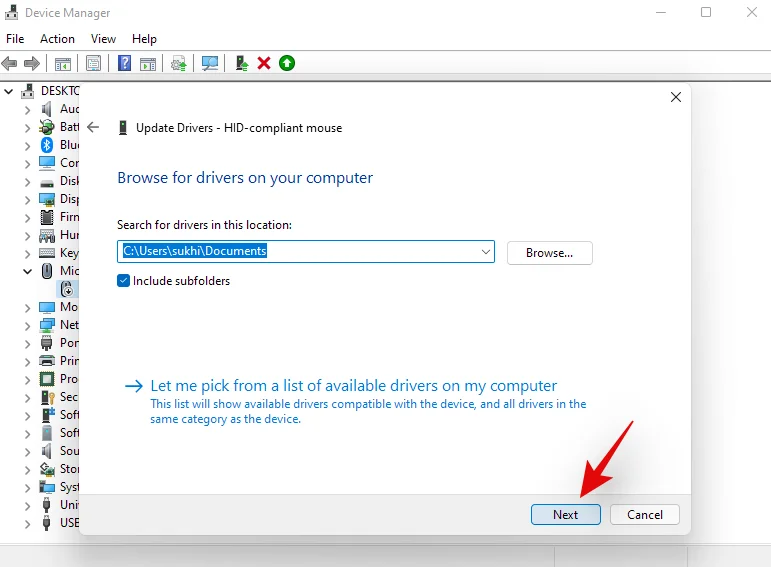Expand the Network adapters tree node chevron
The width and height of the screenshot is (771, 567).
pos(28,326)
